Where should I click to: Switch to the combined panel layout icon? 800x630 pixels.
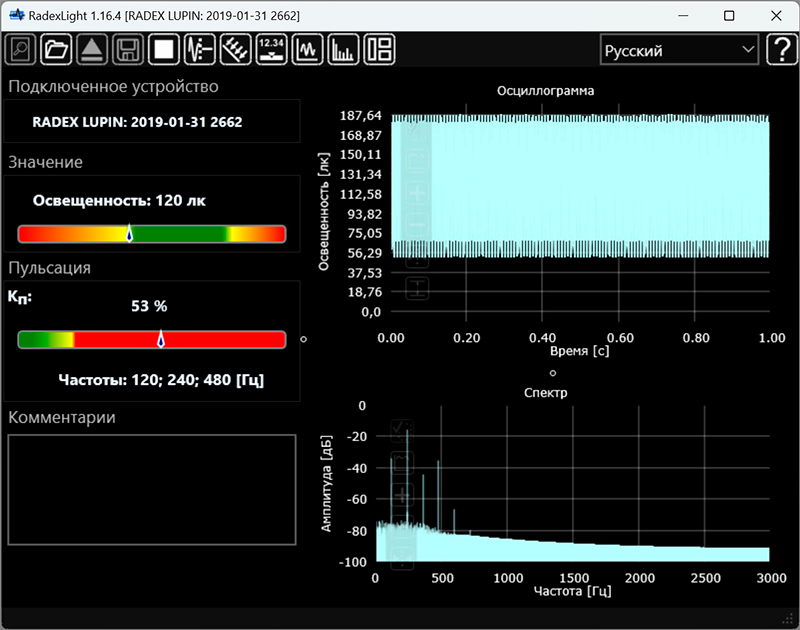coord(379,49)
